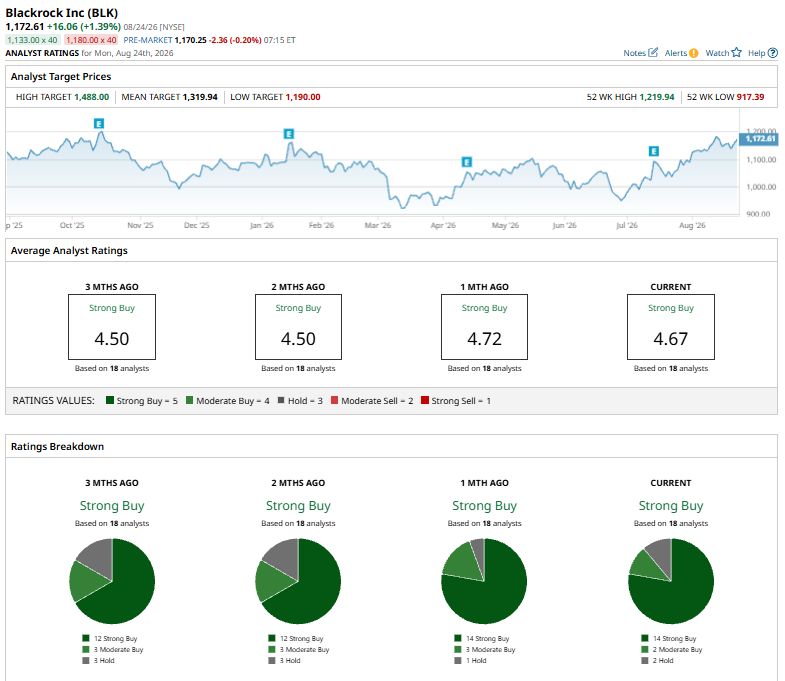Viewport: 785px width, 681px height.
Task: Click the earnings marker near Oct '25
Action: pos(99,124)
